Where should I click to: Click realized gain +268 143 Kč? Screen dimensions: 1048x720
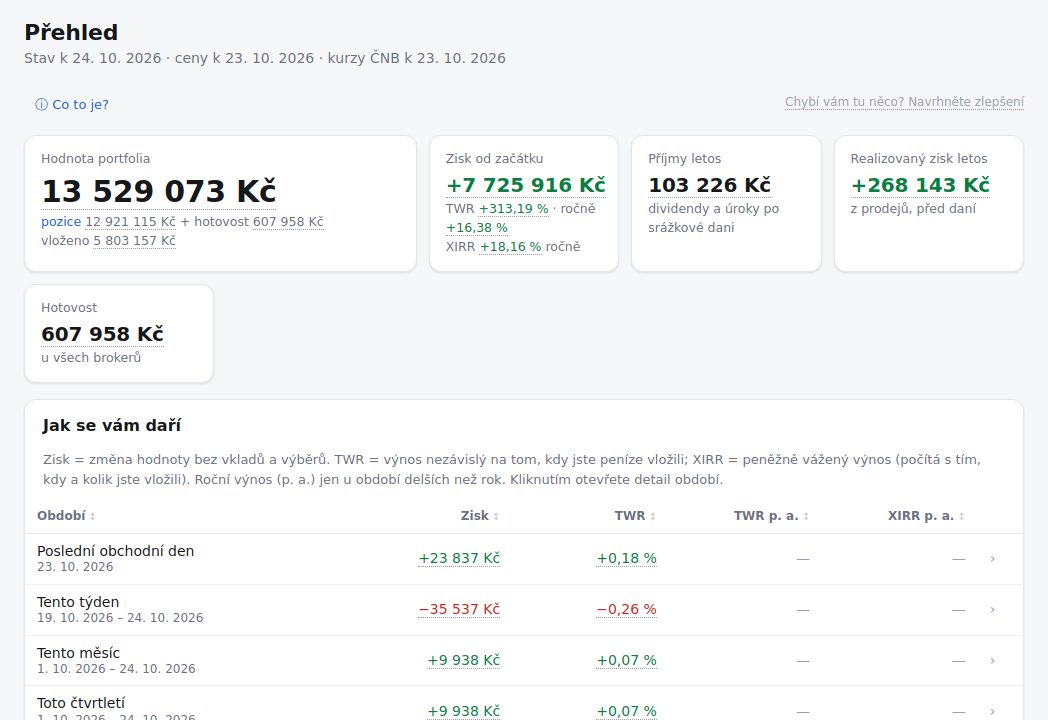coord(920,185)
